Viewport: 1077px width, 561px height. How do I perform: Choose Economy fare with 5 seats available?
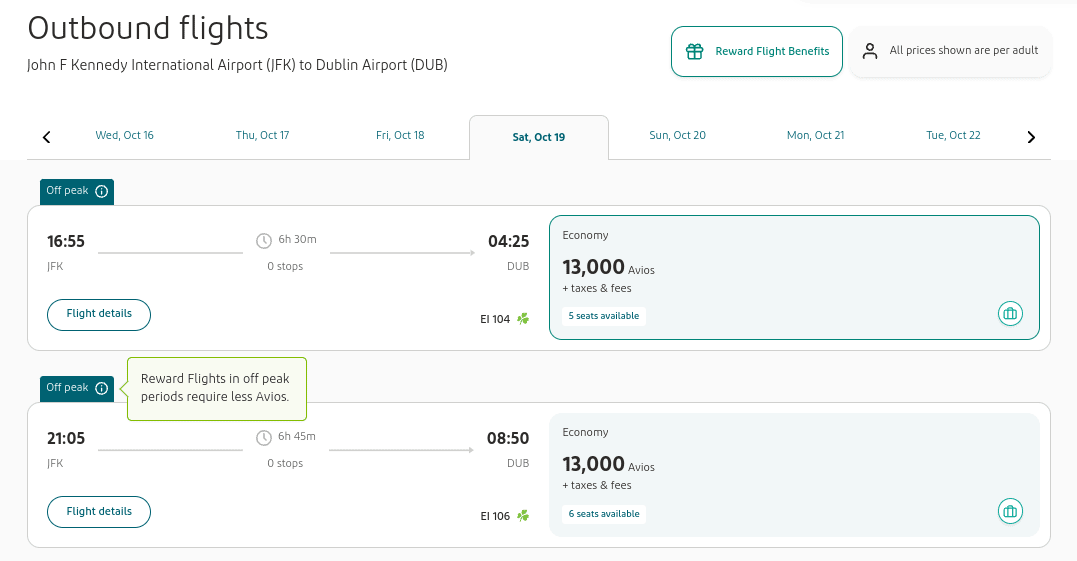pos(794,277)
